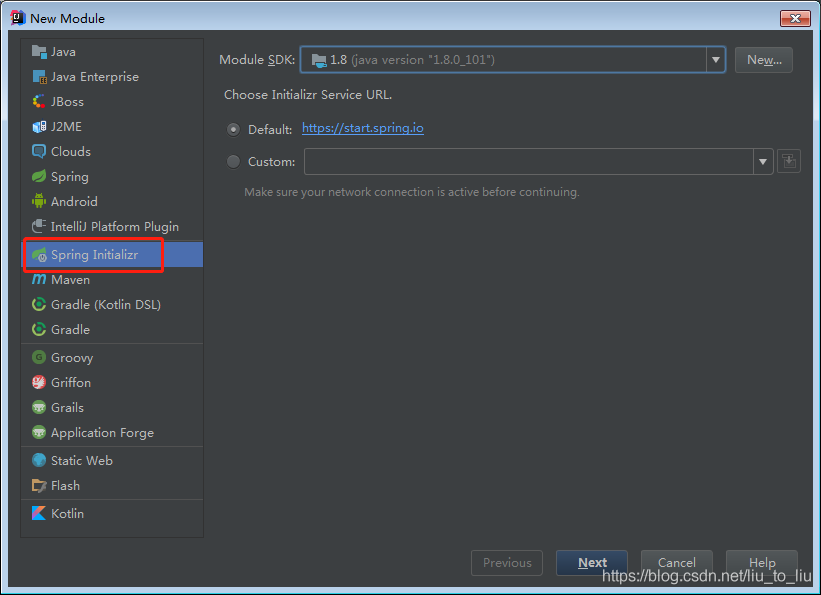Close the New Module dialog

click(795, 18)
